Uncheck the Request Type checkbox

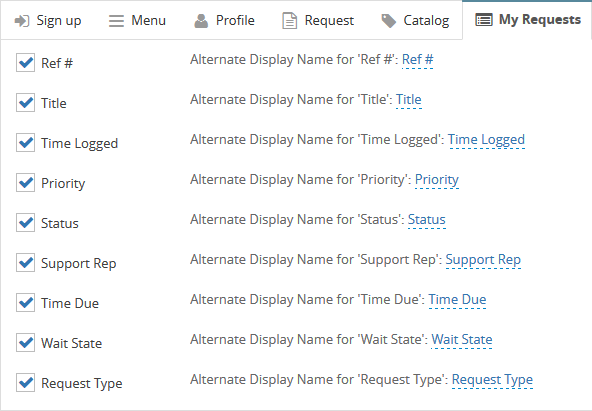point(25,383)
